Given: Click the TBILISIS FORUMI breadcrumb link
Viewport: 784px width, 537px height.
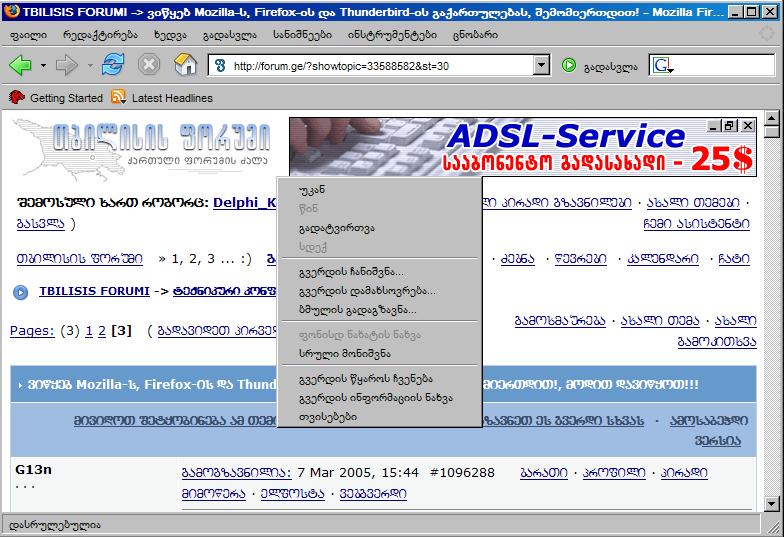Looking at the screenshot, I should point(94,291).
